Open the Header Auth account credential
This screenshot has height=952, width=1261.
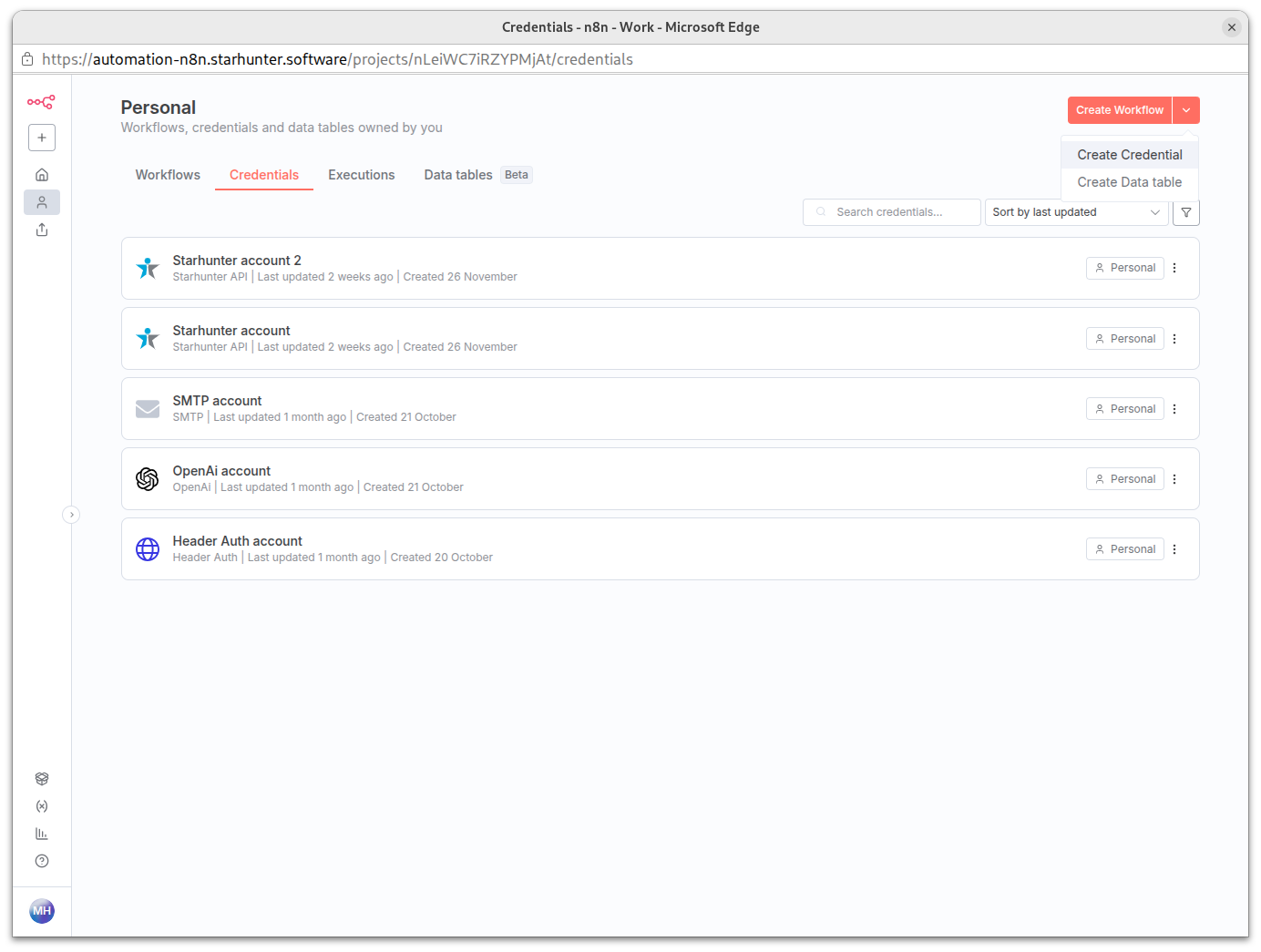(x=661, y=549)
